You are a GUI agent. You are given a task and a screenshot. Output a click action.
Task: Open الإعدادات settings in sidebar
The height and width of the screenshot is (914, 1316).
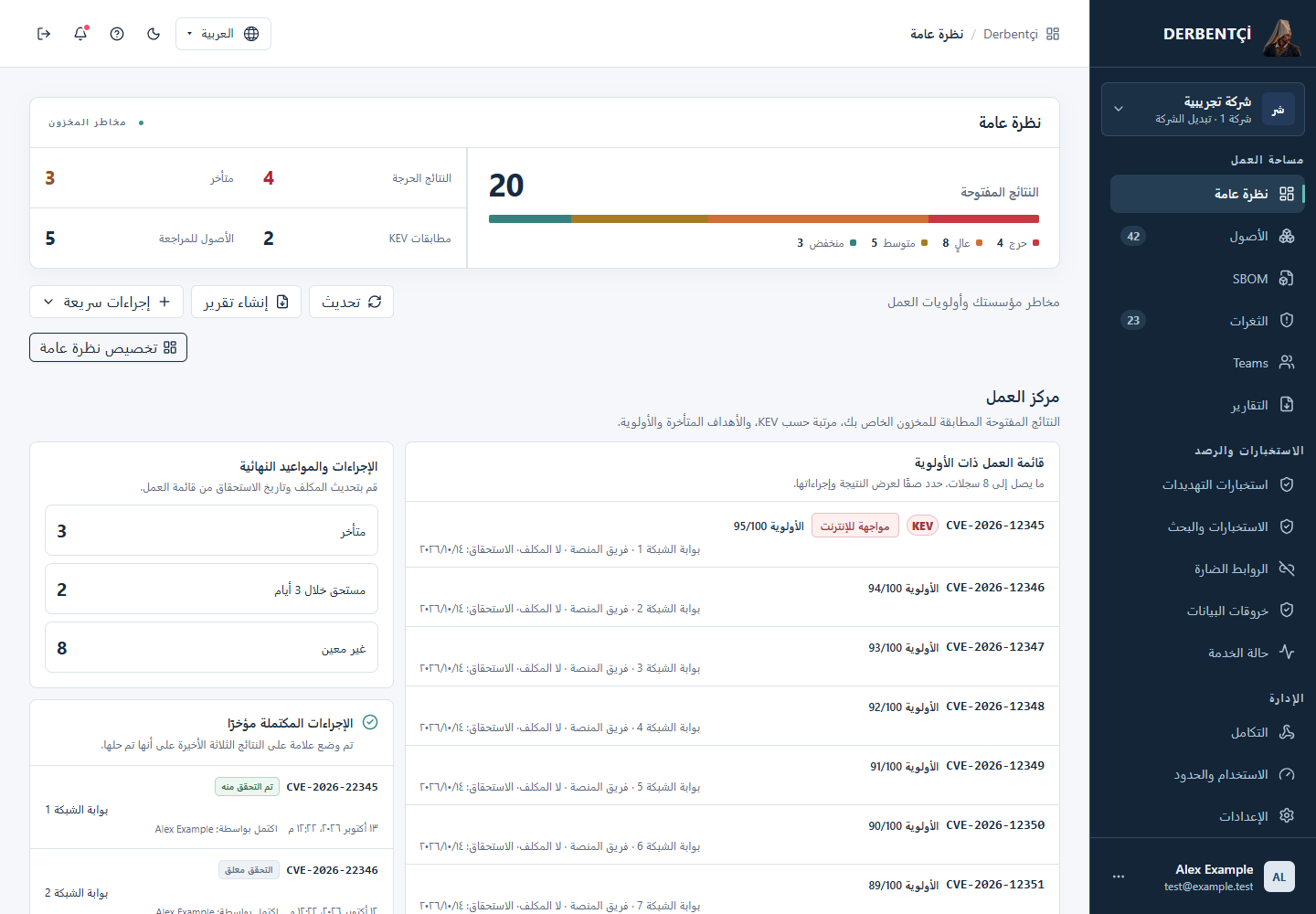click(x=1207, y=816)
